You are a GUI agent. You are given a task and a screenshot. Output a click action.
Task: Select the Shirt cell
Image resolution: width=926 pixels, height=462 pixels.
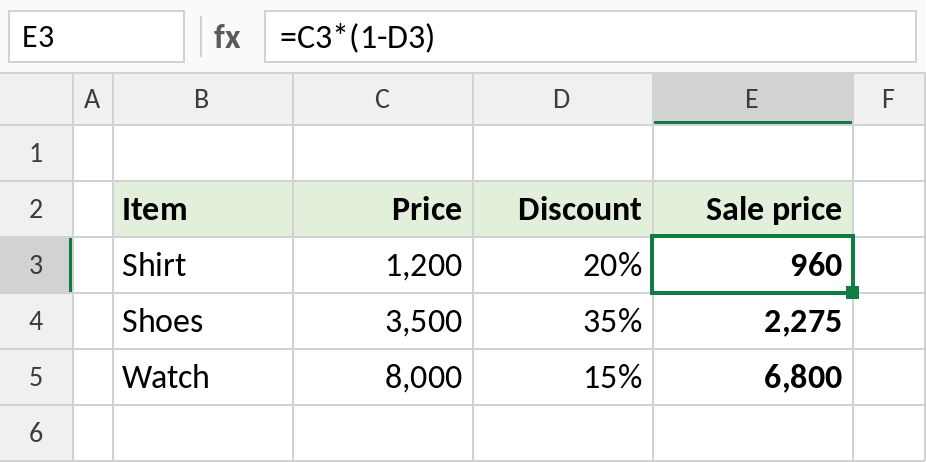point(203,265)
